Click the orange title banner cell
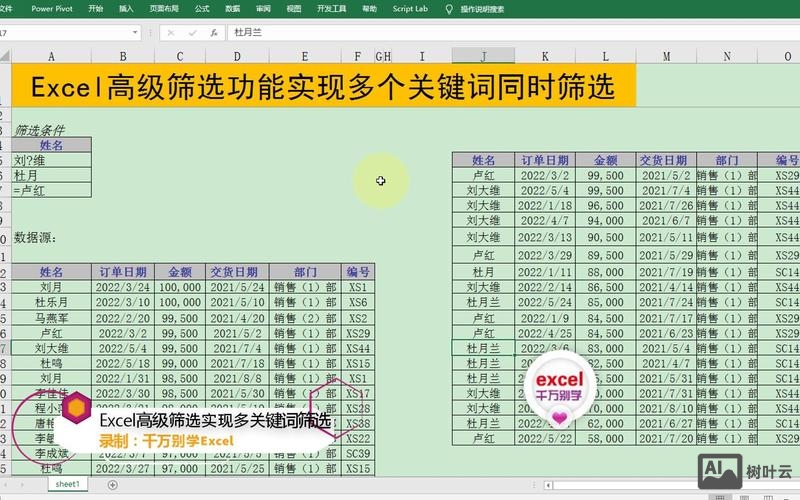800x500 pixels. (x=323, y=86)
